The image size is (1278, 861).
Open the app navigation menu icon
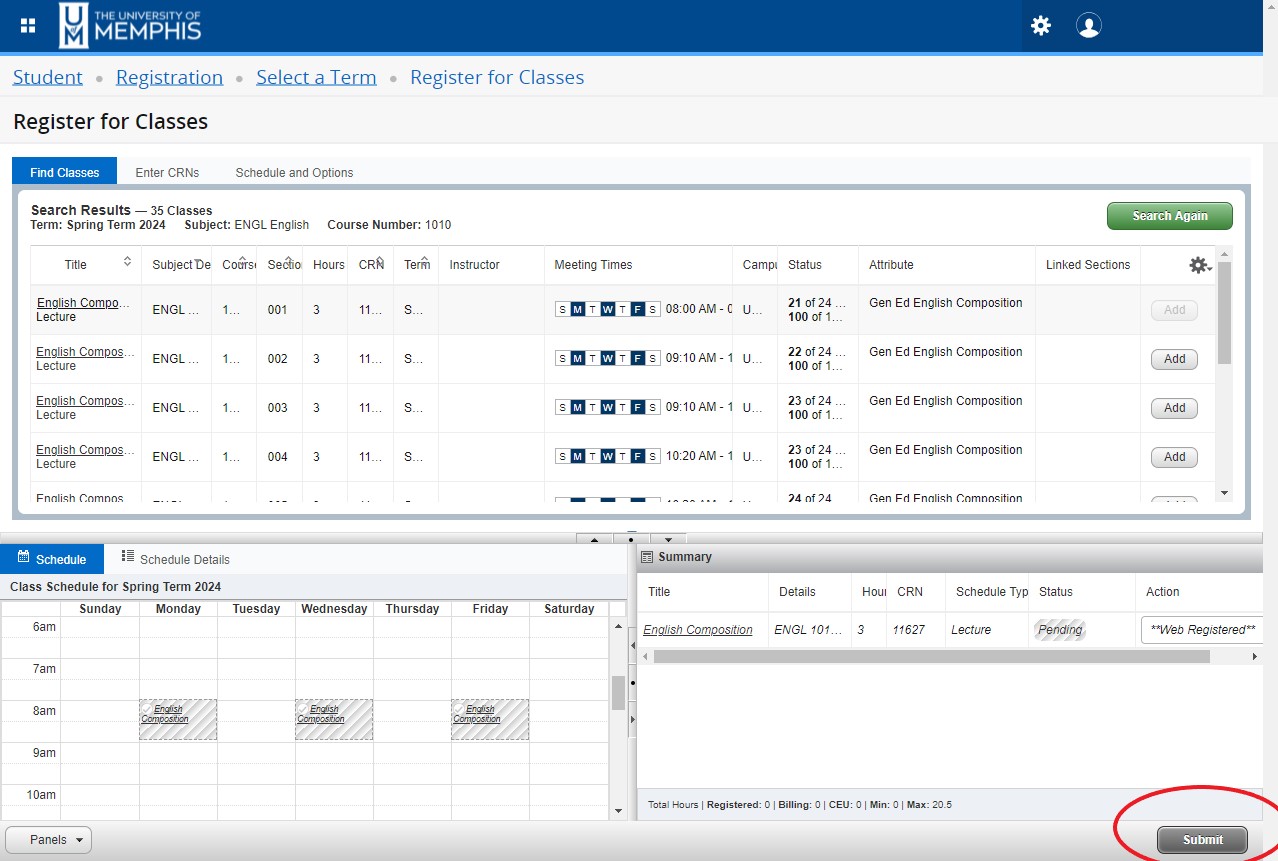27,24
